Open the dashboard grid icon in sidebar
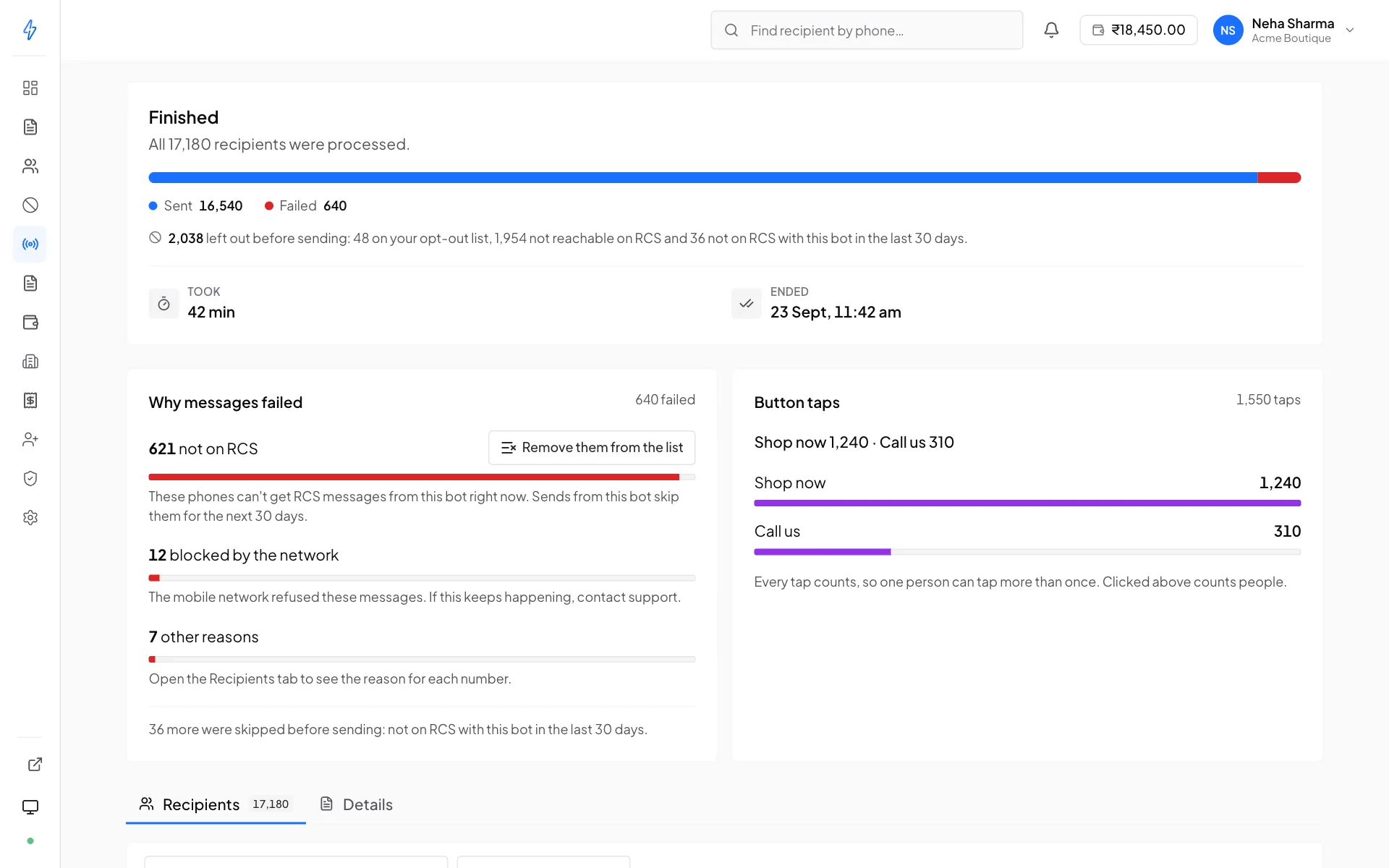This screenshot has height=868, width=1389. pyautogui.click(x=30, y=88)
